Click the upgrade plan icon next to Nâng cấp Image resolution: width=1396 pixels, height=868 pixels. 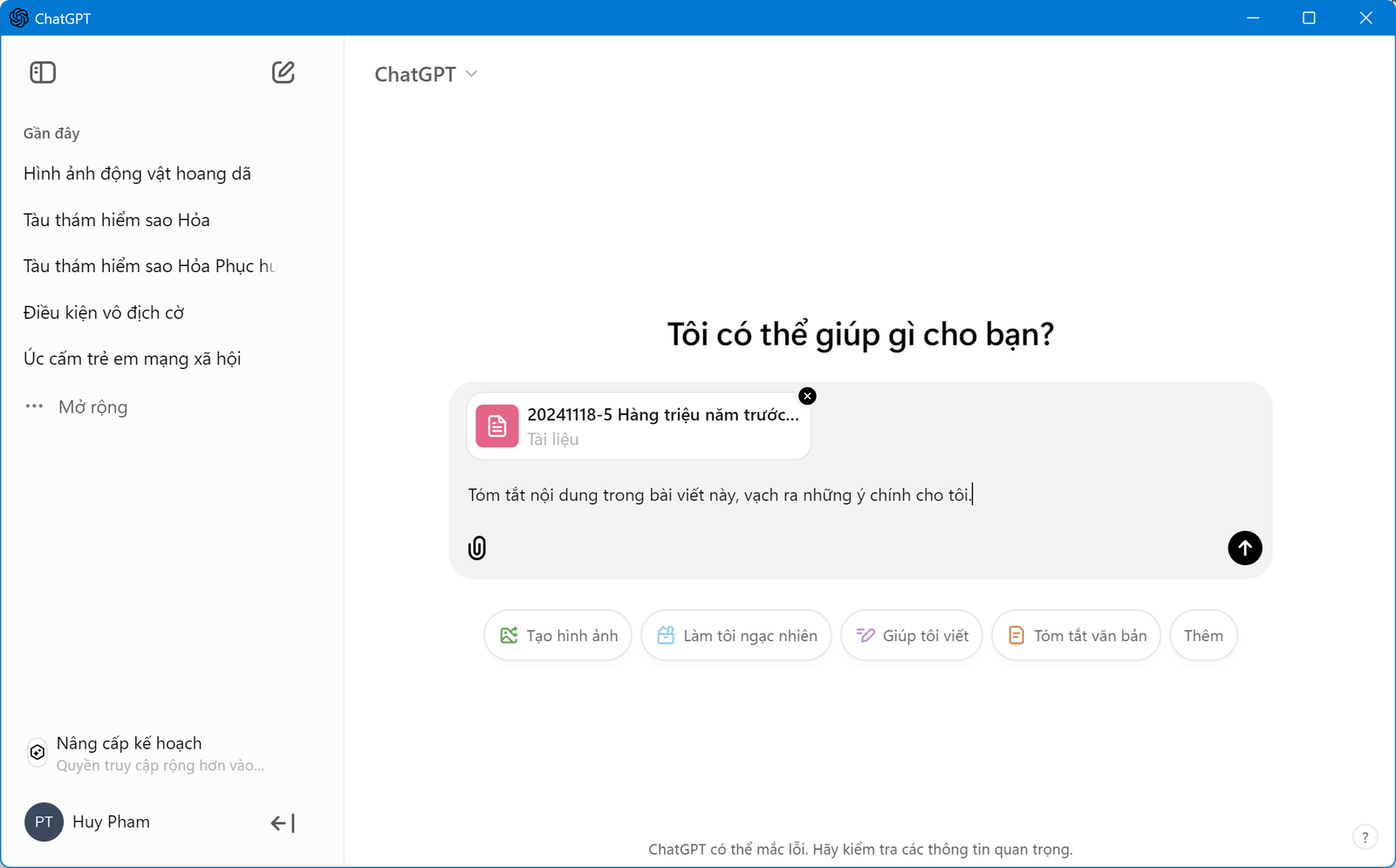[36, 752]
